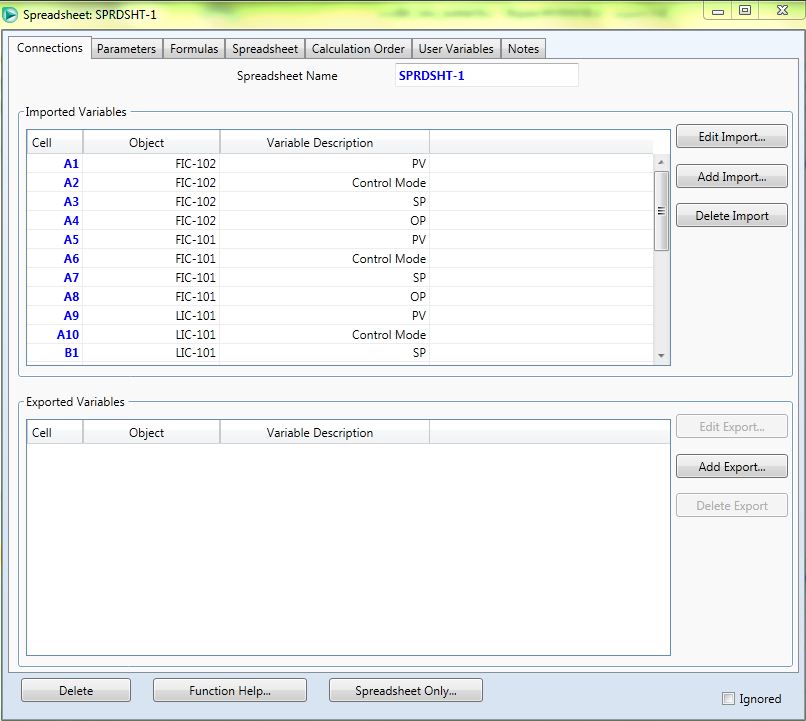Open Function Help
Screen dimensions: 806x721
tap(230, 691)
